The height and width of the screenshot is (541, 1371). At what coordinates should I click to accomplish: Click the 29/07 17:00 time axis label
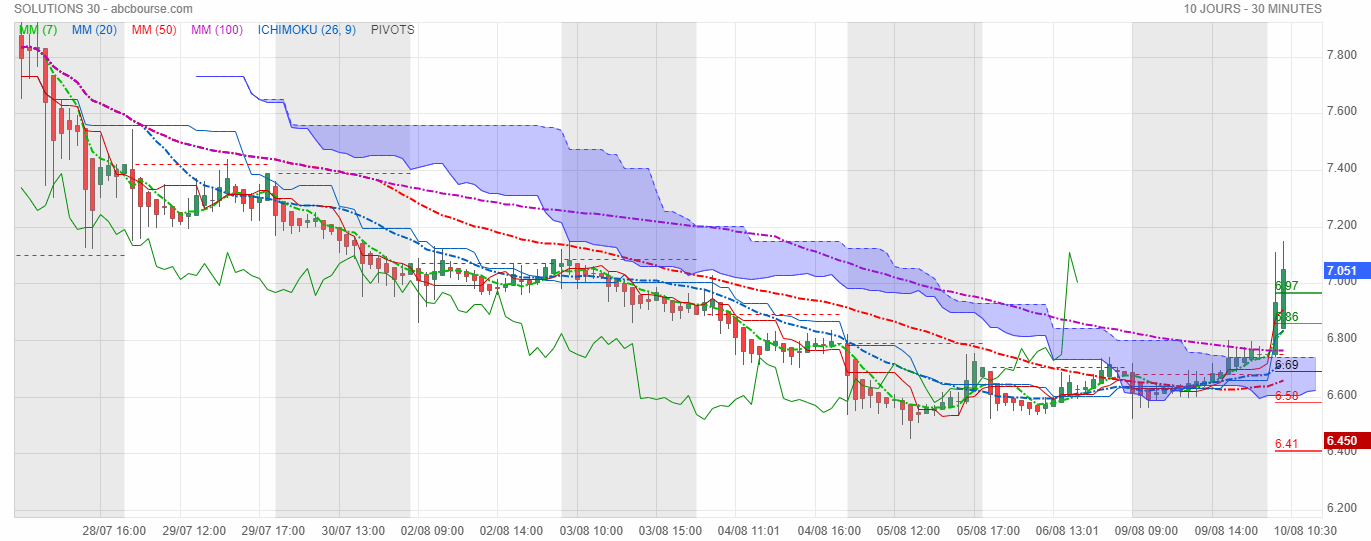273,530
